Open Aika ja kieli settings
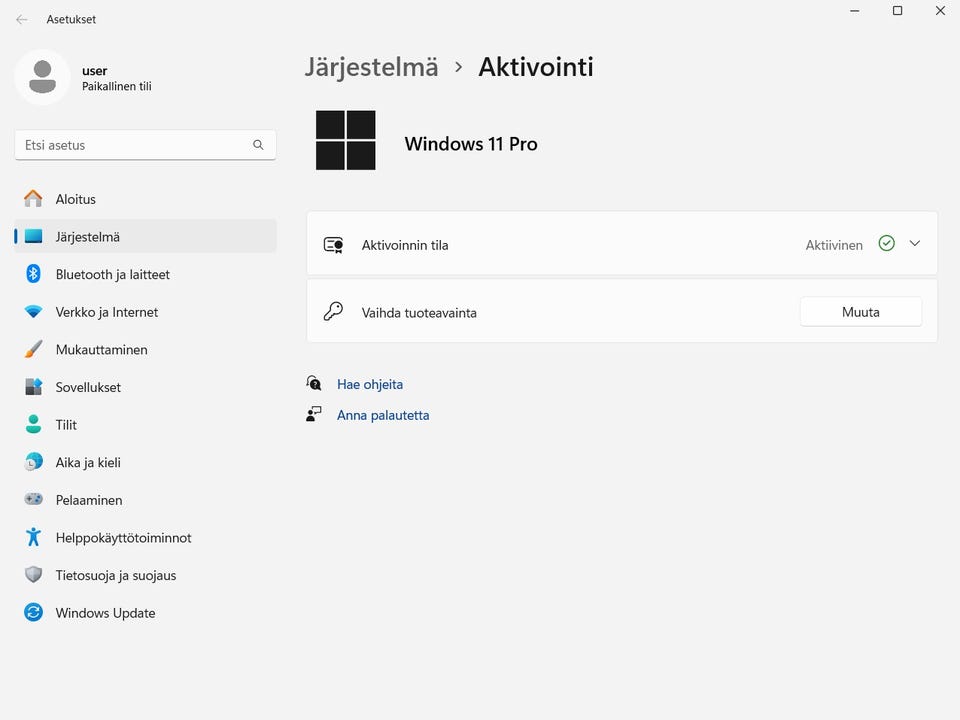This screenshot has width=960, height=720. [88, 462]
